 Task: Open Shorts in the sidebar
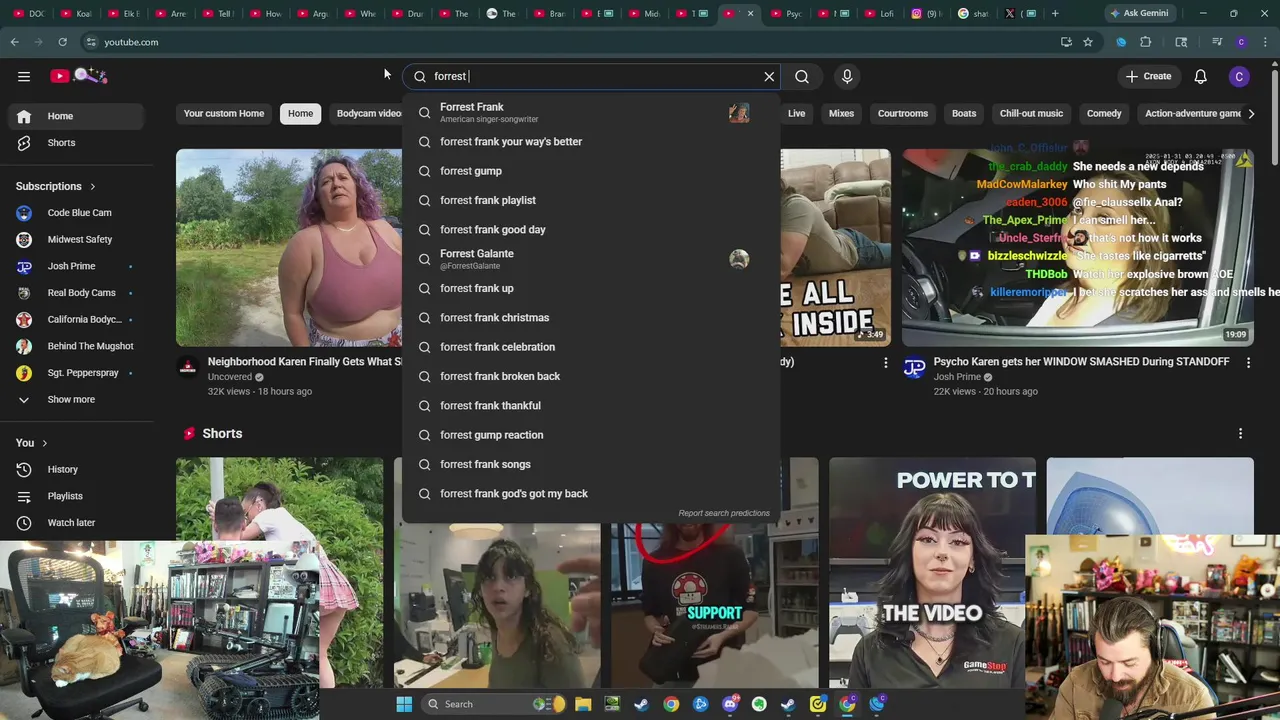(x=77, y=143)
